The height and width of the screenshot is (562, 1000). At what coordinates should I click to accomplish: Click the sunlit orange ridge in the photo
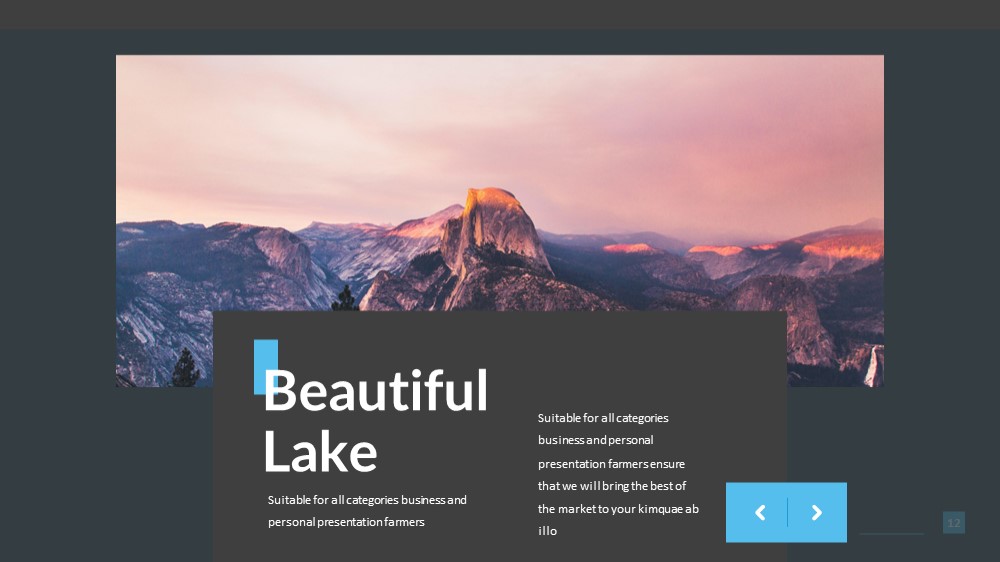(x=842, y=246)
